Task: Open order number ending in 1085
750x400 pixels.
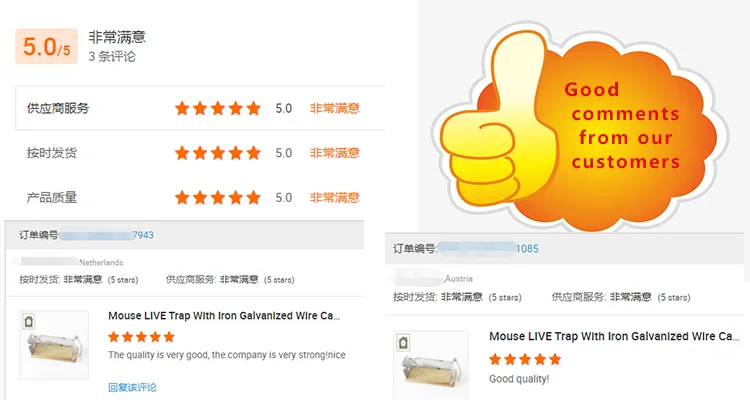Action: pyautogui.click(x=527, y=249)
